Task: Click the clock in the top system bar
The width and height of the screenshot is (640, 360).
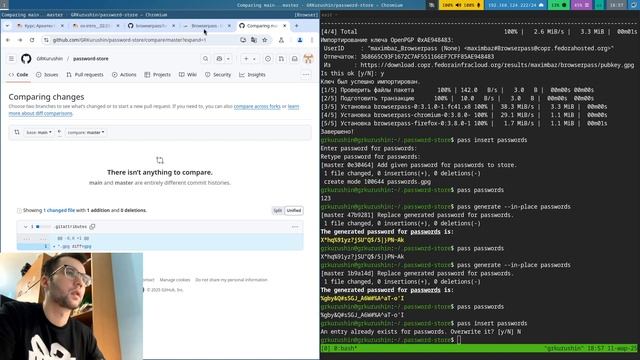Action: (x=616, y=5)
